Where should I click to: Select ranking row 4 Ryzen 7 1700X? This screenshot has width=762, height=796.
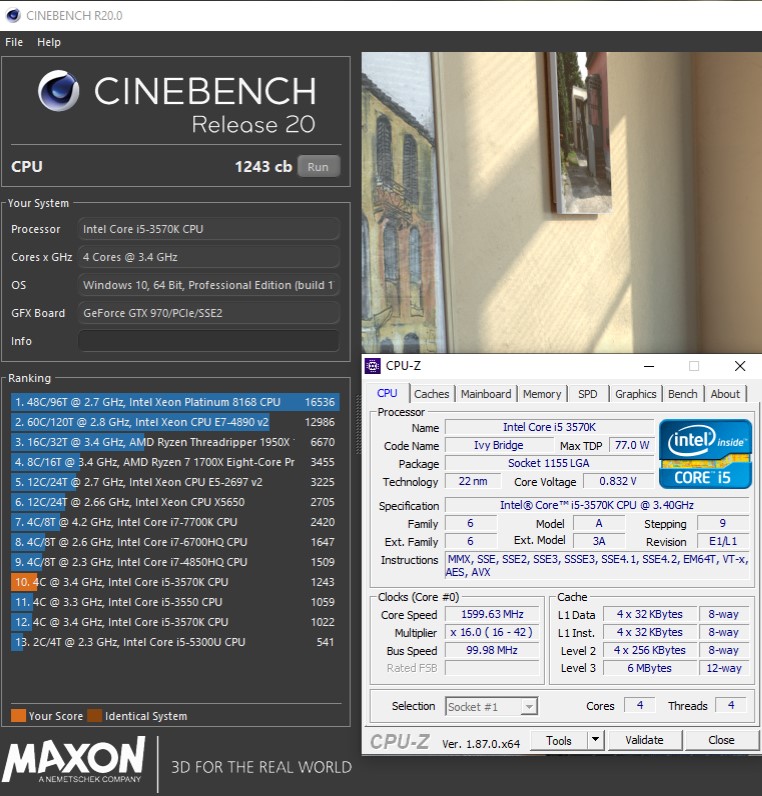175,462
